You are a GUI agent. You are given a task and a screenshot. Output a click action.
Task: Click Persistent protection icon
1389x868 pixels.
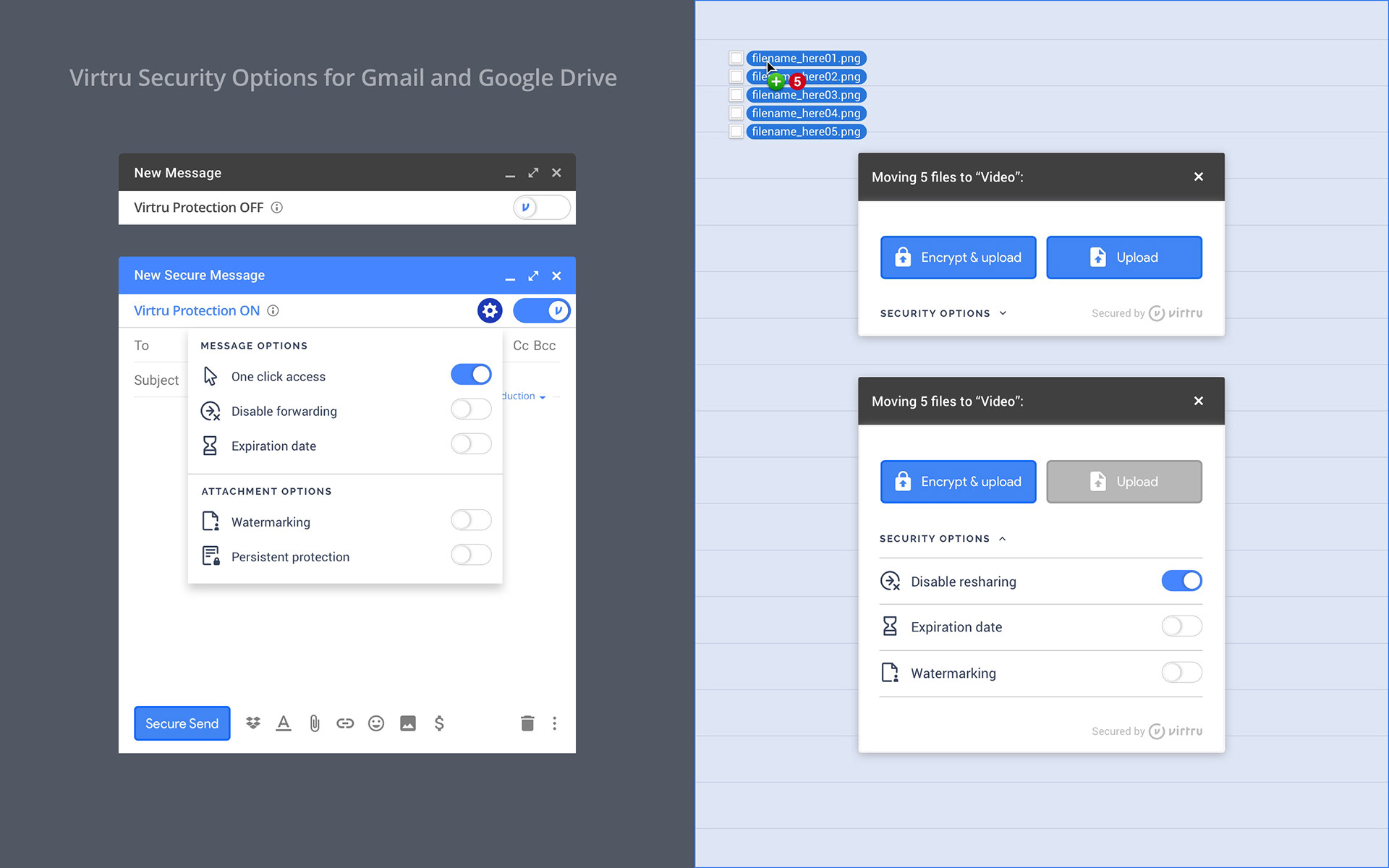(x=211, y=556)
